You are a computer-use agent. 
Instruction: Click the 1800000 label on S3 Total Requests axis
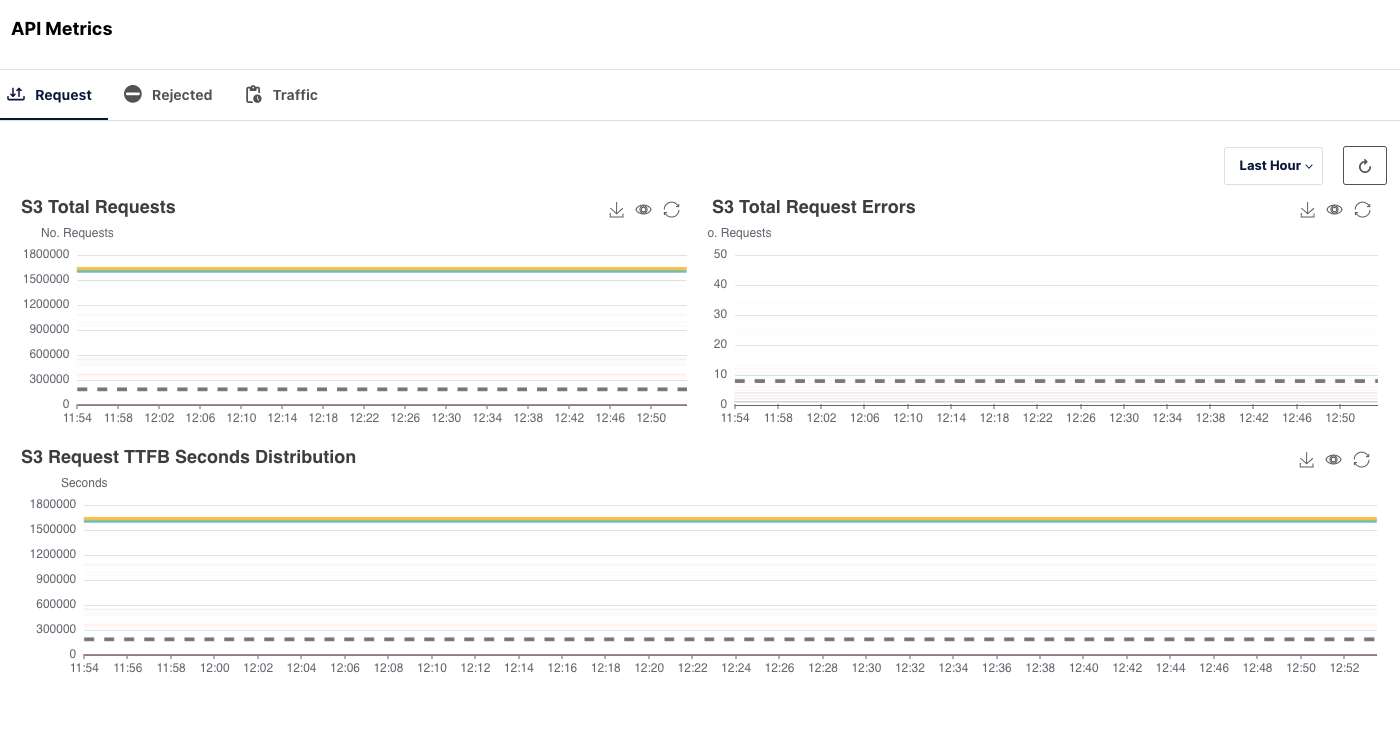pos(45,254)
